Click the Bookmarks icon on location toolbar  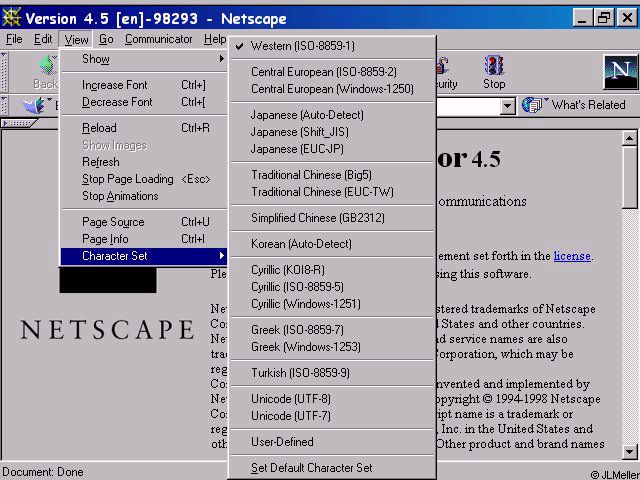(x=33, y=105)
